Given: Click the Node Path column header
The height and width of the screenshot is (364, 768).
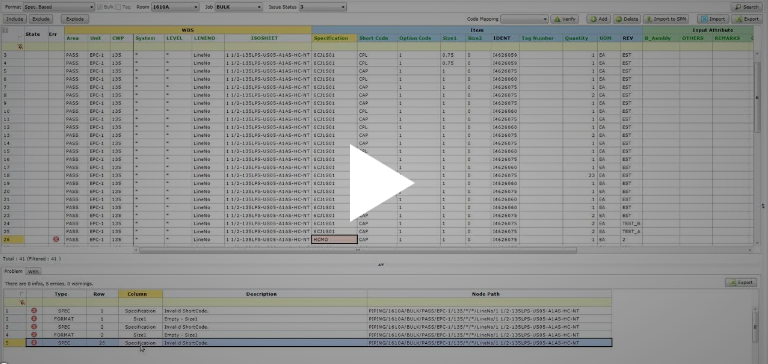Looking at the screenshot, I should point(489,294).
